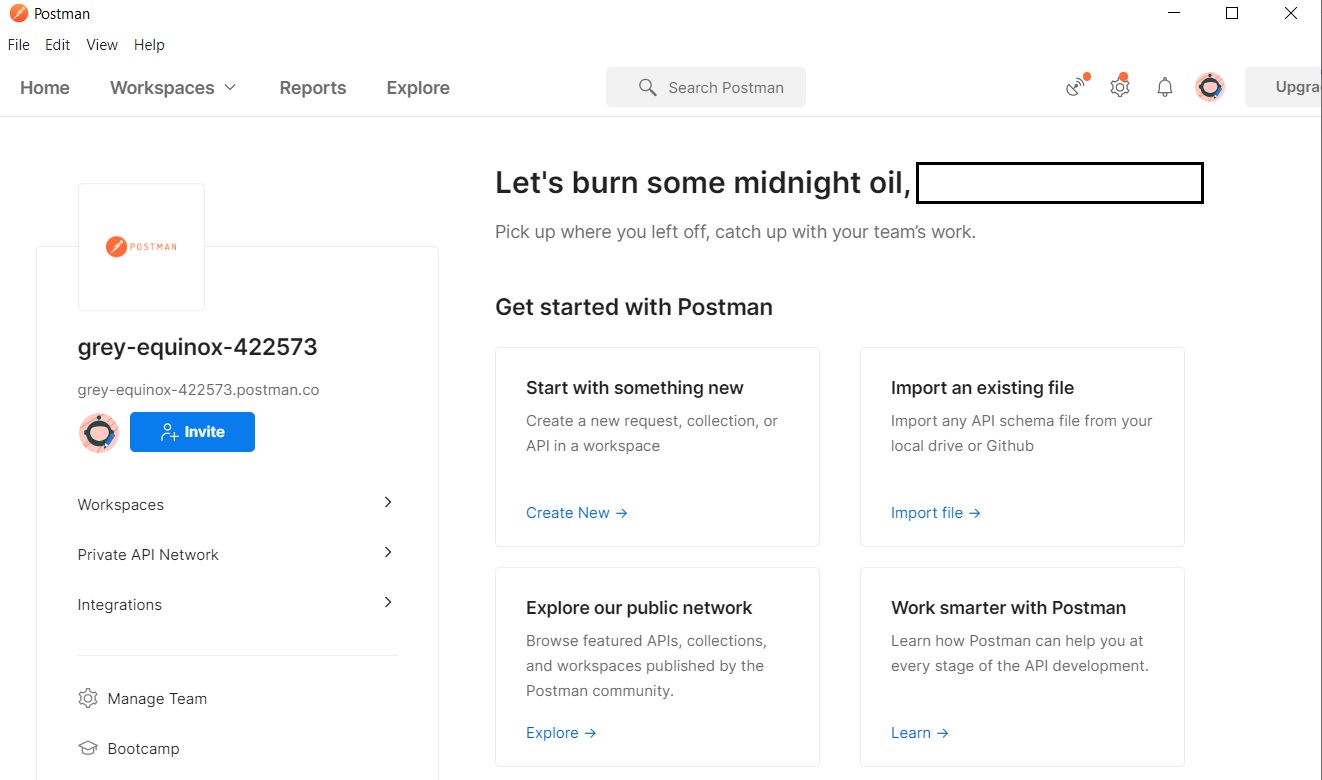
Task: Click the Upgrade button
Action: point(1284,88)
